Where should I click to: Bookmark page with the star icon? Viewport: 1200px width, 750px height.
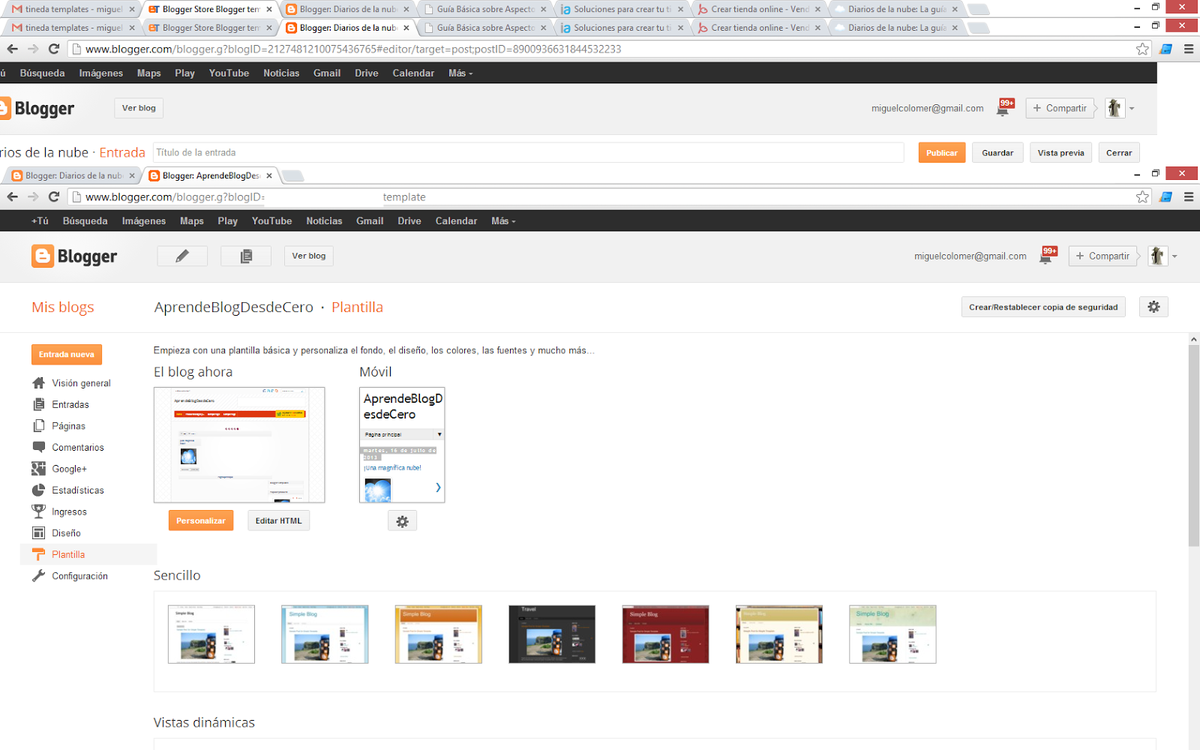tap(1142, 197)
